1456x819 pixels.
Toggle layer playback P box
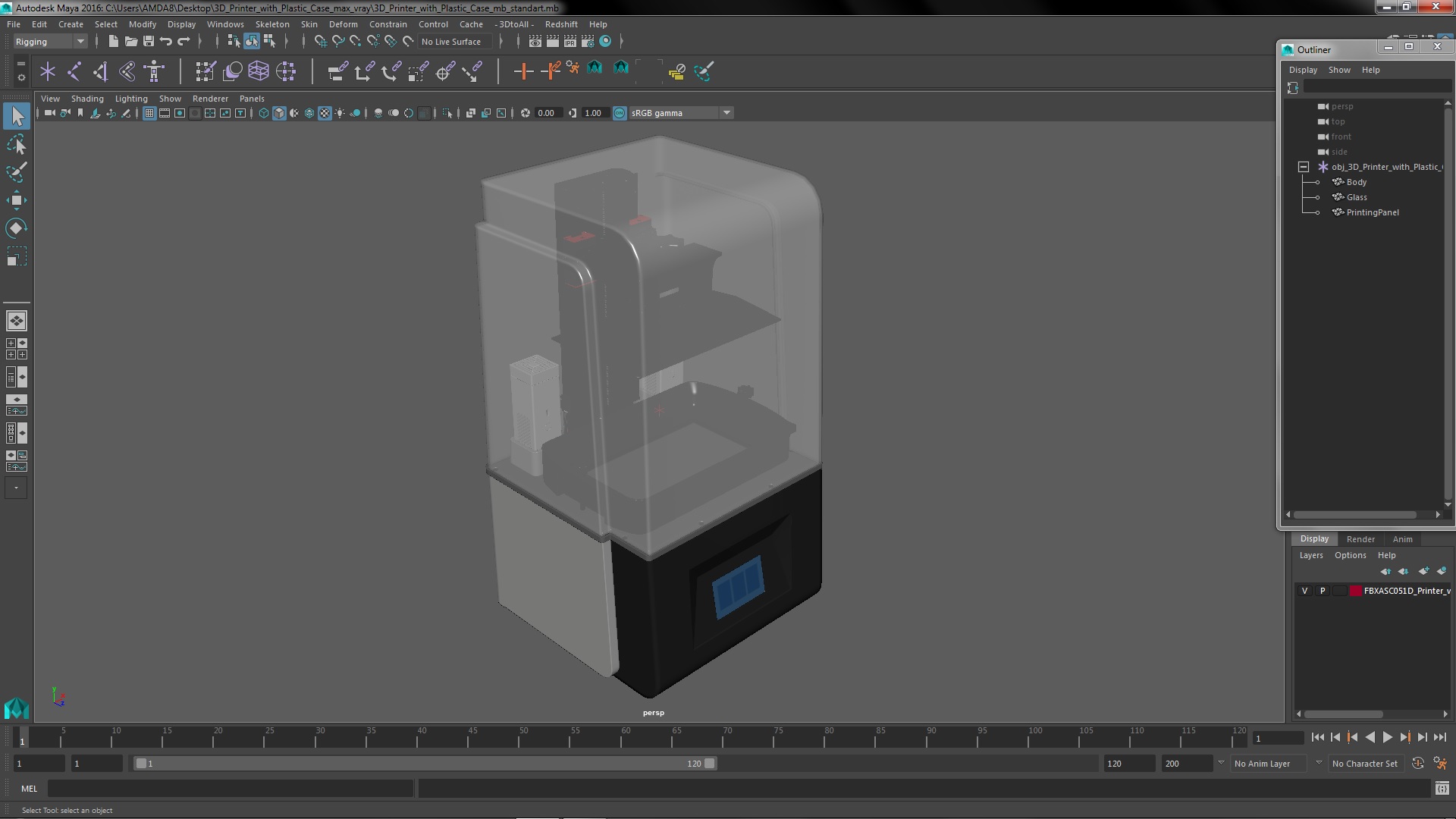(1323, 591)
